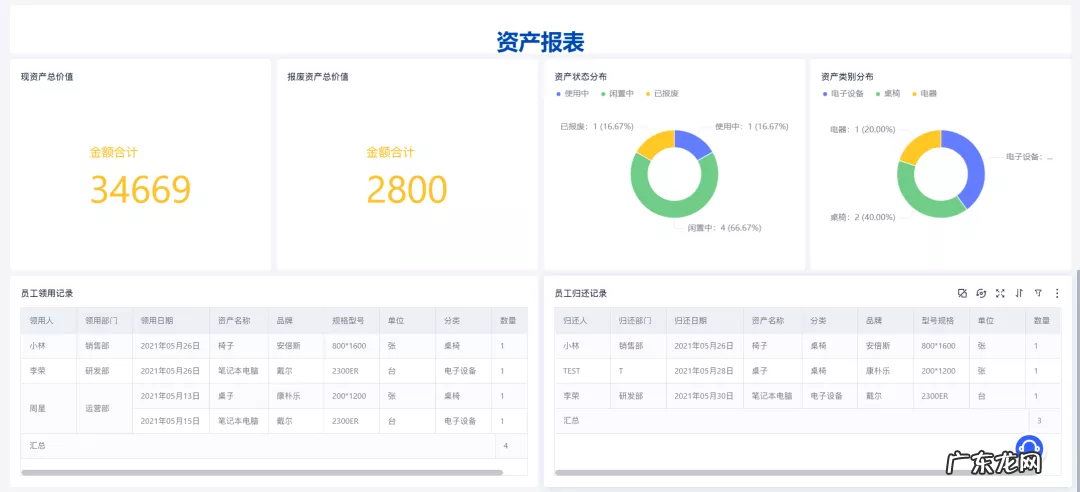Click 汇总 row in 员工归还记录

807,420
